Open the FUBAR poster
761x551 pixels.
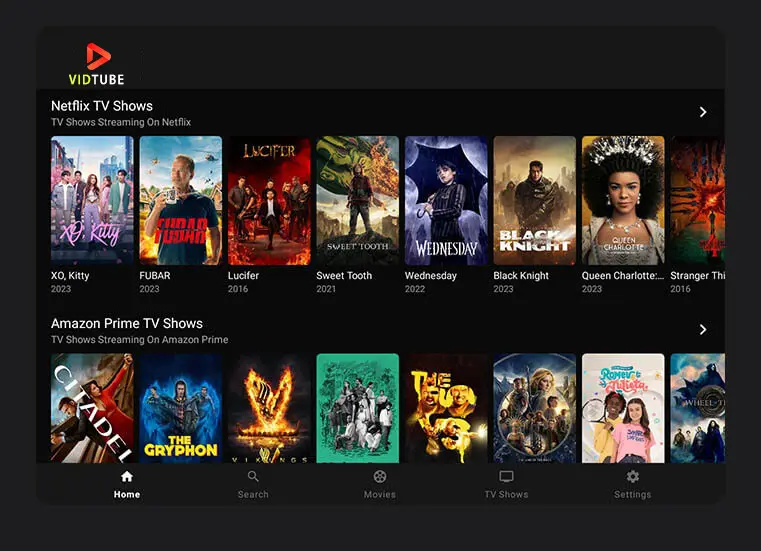pyautogui.click(x=181, y=200)
